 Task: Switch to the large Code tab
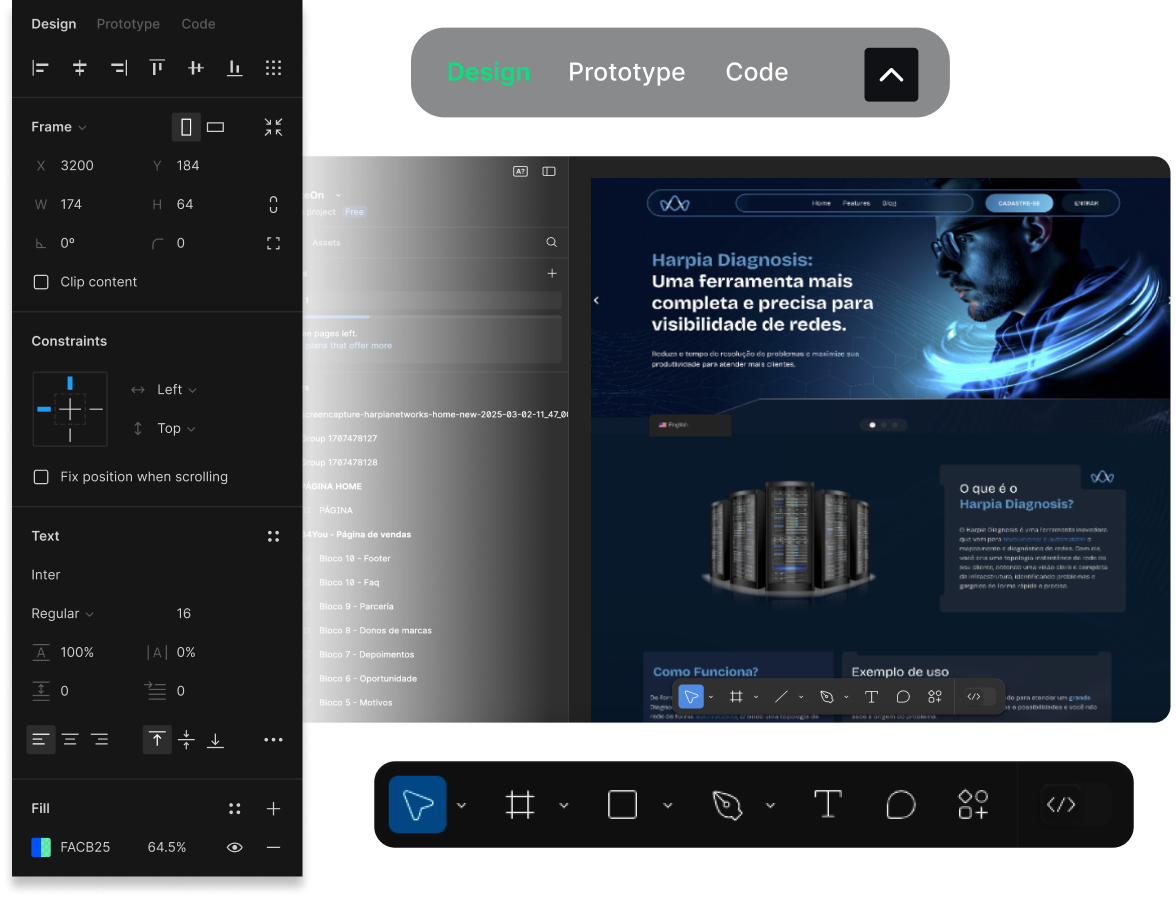point(756,72)
